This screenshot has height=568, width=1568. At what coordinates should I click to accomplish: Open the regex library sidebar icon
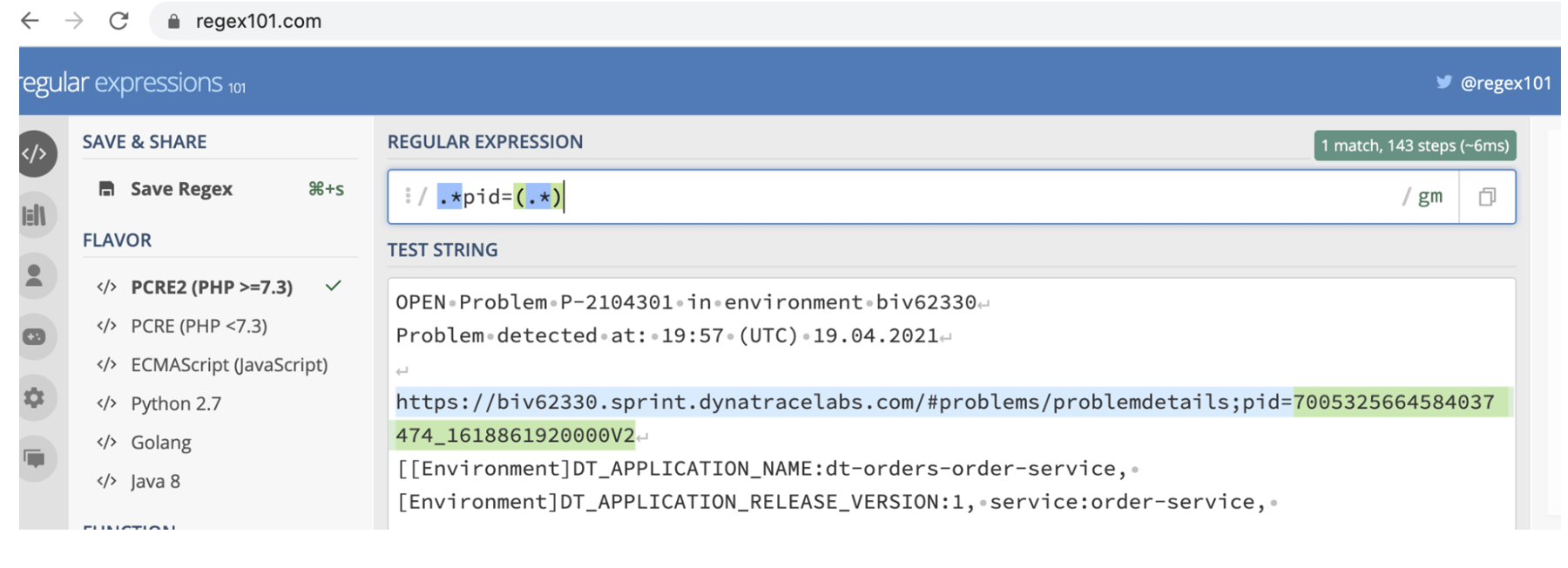click(x=35, y=215)
